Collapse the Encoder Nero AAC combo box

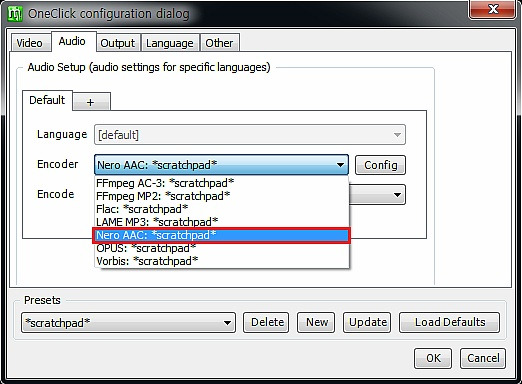pyautogui.click(x=221, y=165)
